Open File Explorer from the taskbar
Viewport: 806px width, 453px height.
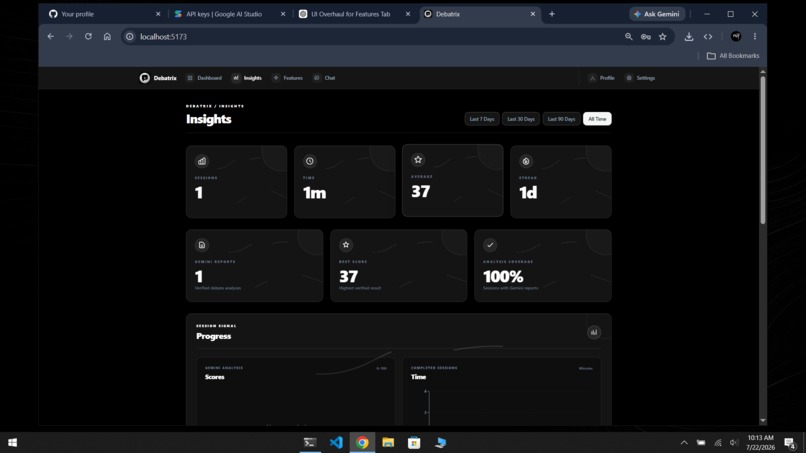pos(388,443)
